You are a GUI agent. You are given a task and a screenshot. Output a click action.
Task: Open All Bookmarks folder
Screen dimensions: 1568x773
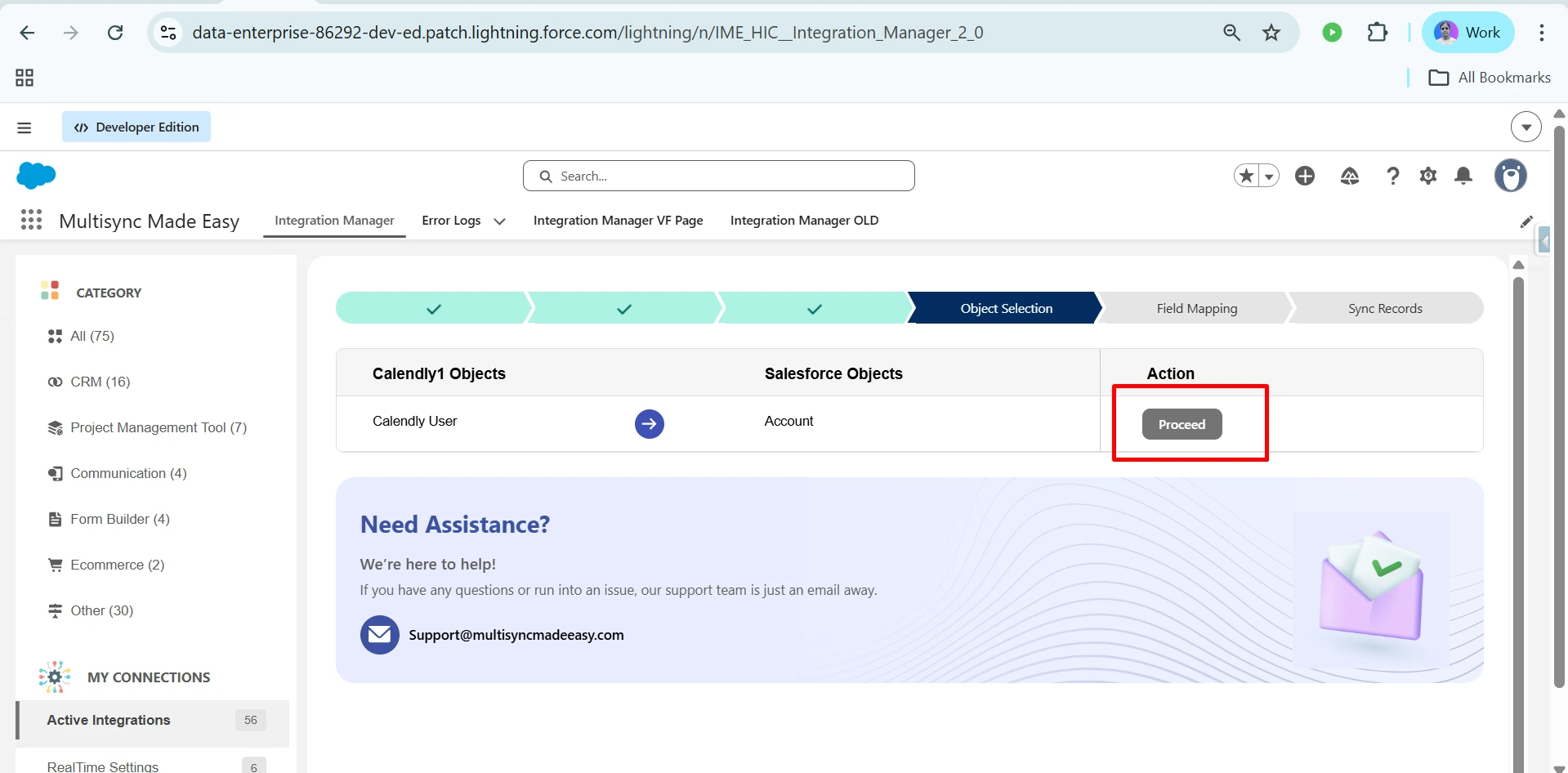[x=1489, y=78]
